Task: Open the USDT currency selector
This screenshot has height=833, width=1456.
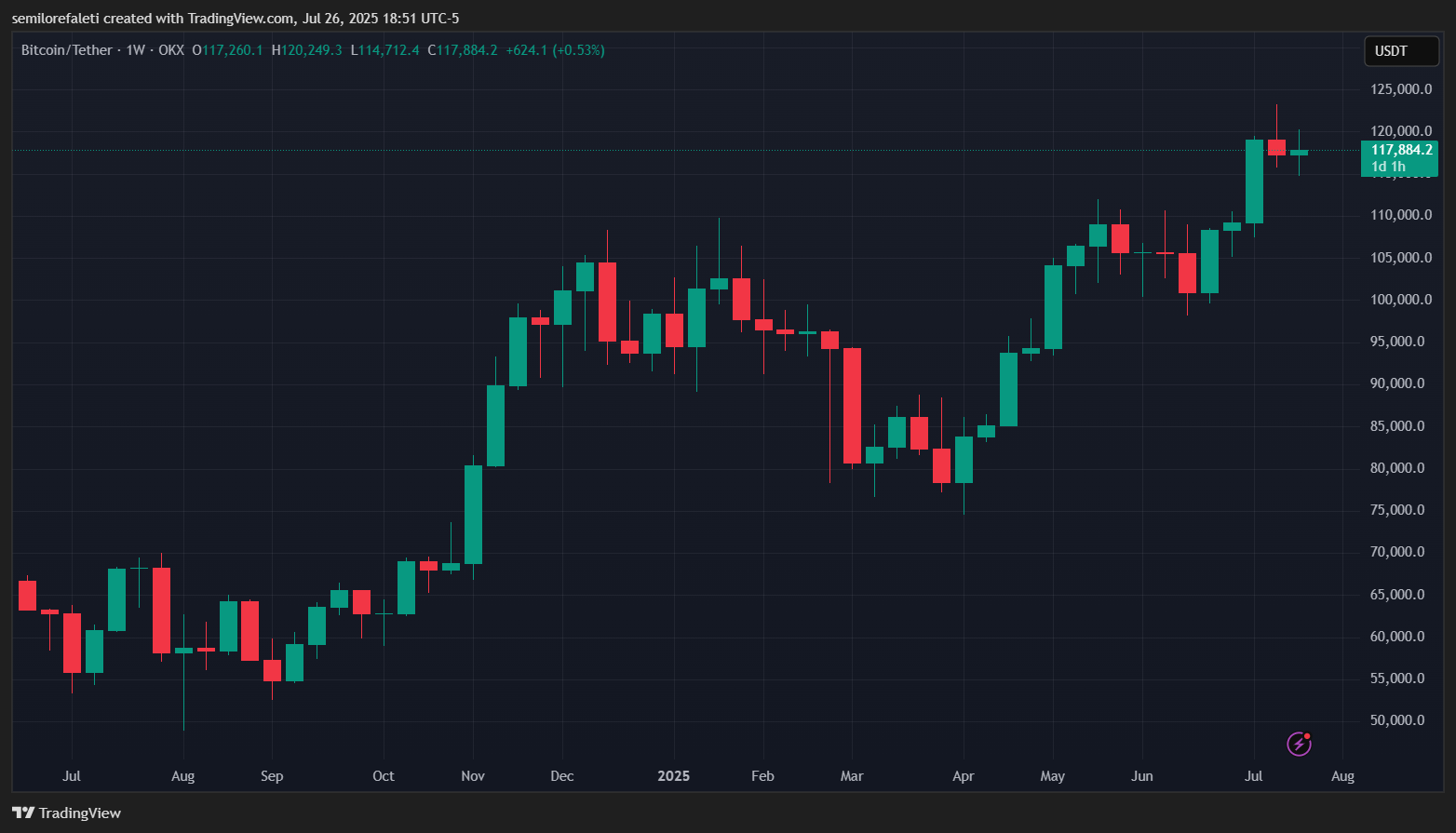Action: tap(1401, 51)
